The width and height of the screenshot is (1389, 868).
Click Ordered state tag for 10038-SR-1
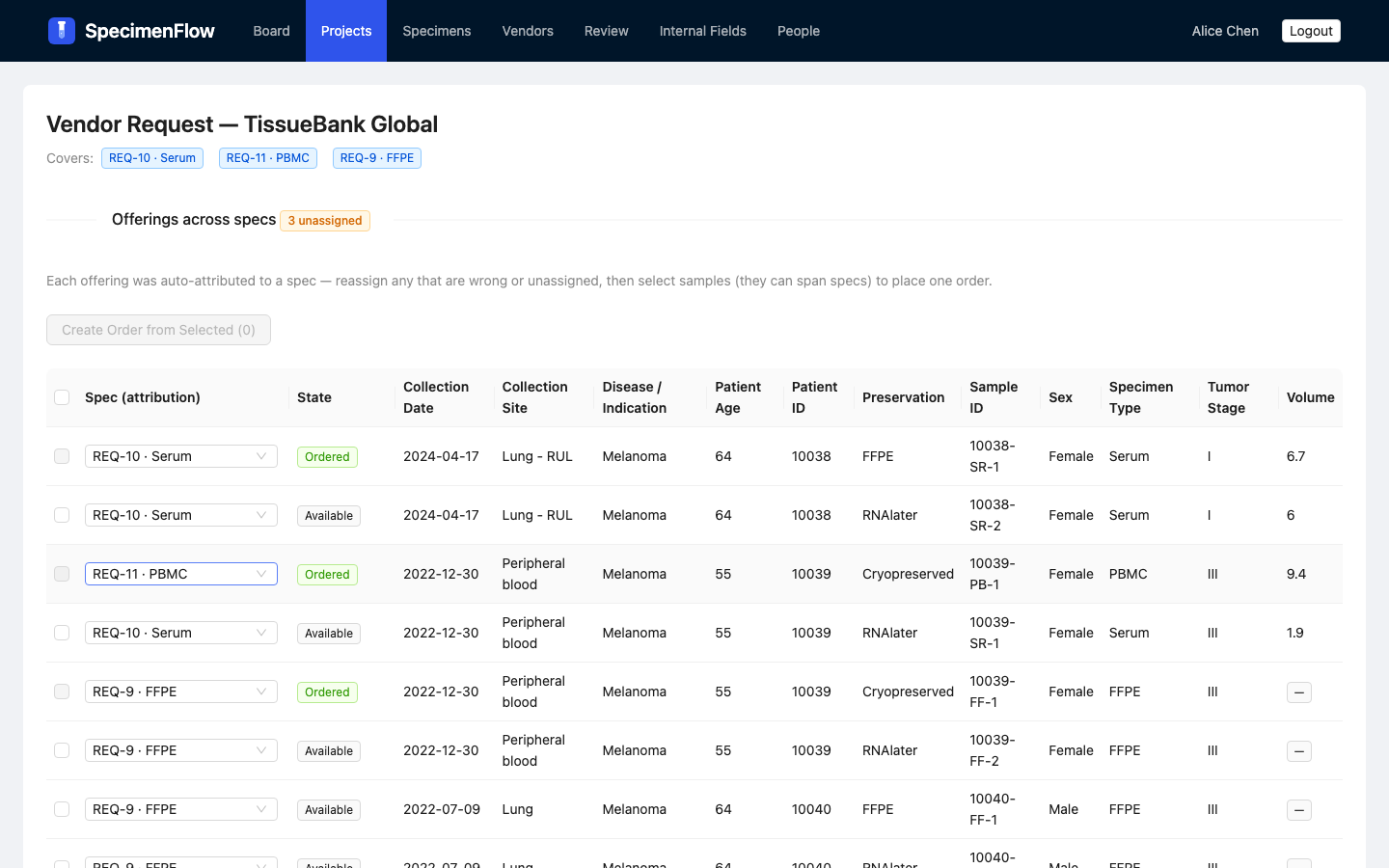tap(327, 457)
